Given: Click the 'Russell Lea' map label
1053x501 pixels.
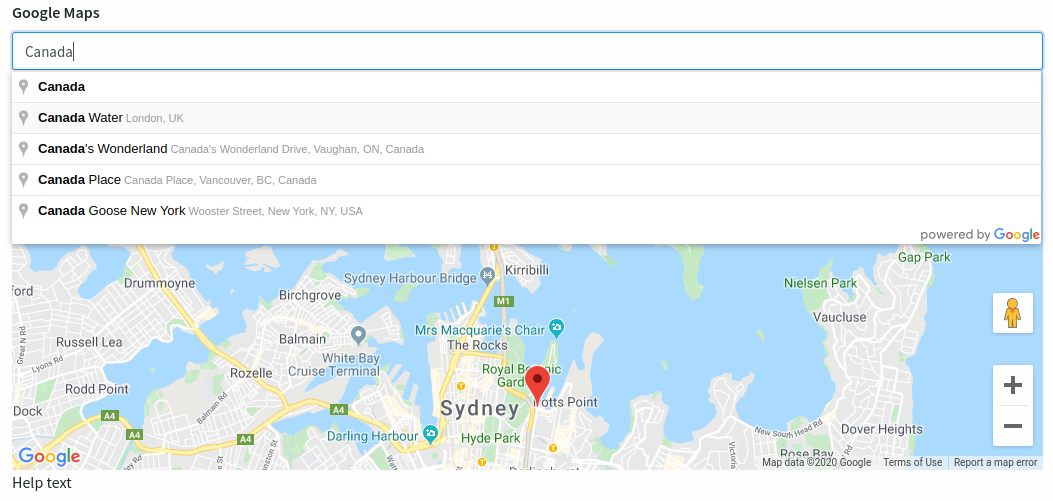Looking at the screenshot, I should [89, 342].
